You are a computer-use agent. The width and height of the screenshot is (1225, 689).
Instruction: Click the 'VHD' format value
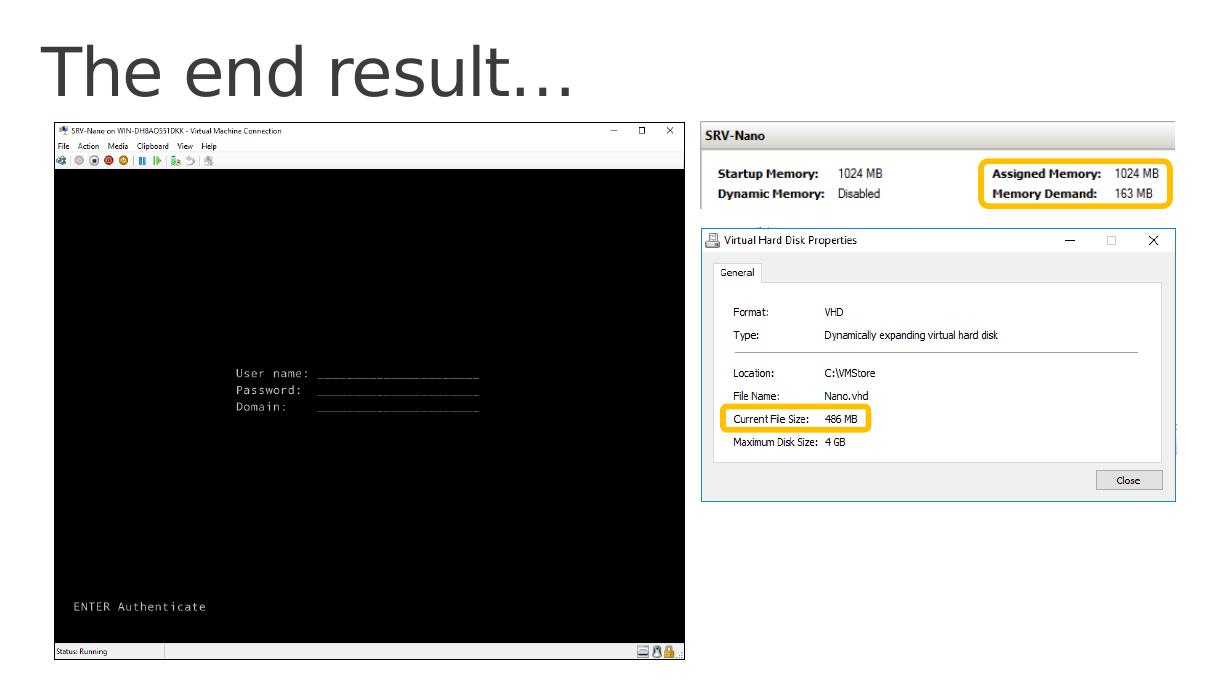[834, 312]
